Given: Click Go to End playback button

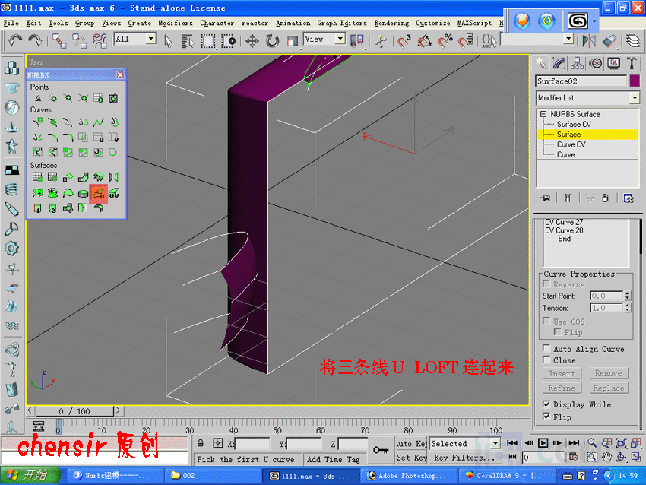Looking at the screenshot, I should pos(573,443).
